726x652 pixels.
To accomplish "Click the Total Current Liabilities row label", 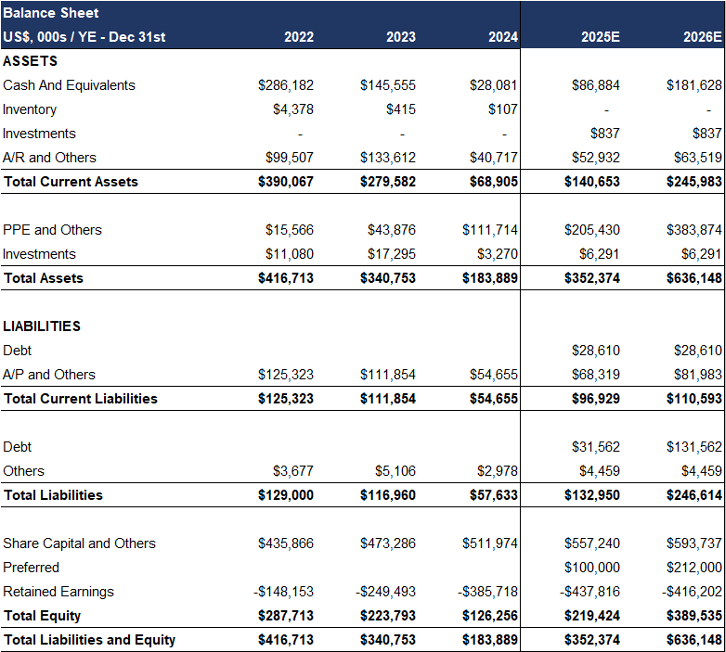I will click(x=80, y=399).
